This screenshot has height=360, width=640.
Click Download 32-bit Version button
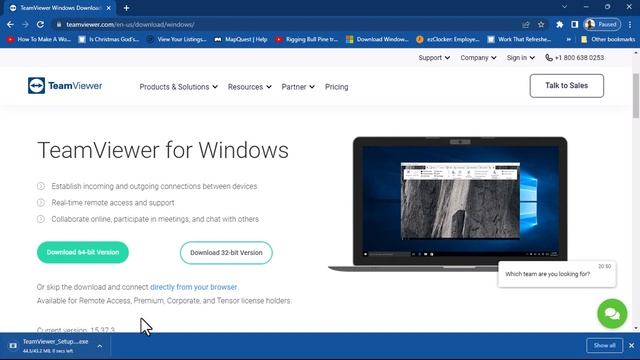pos(226,253)
